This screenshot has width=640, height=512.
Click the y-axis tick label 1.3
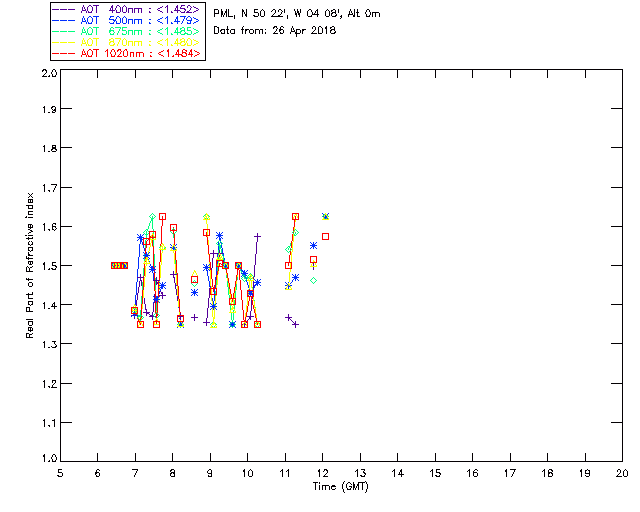point(49,344)
